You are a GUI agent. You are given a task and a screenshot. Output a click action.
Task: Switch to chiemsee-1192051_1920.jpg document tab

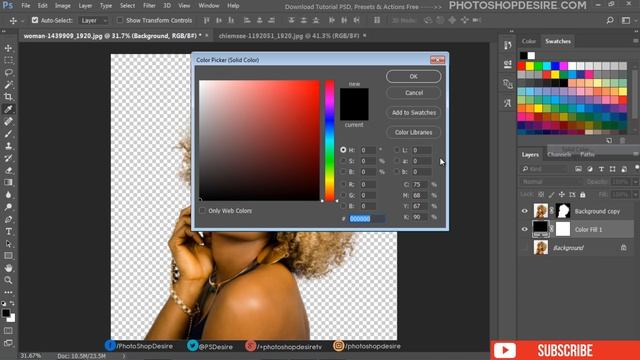pyautogui.click(x=289, y=36)
